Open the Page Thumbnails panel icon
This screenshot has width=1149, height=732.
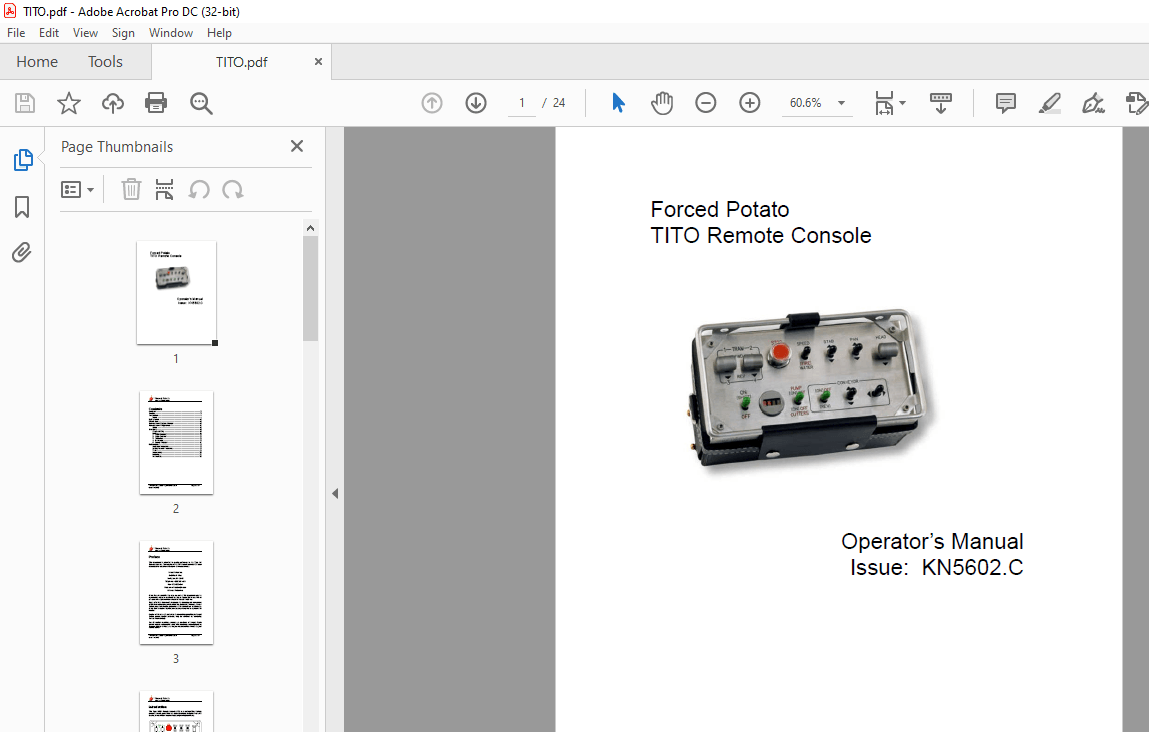tap(22, 159)
